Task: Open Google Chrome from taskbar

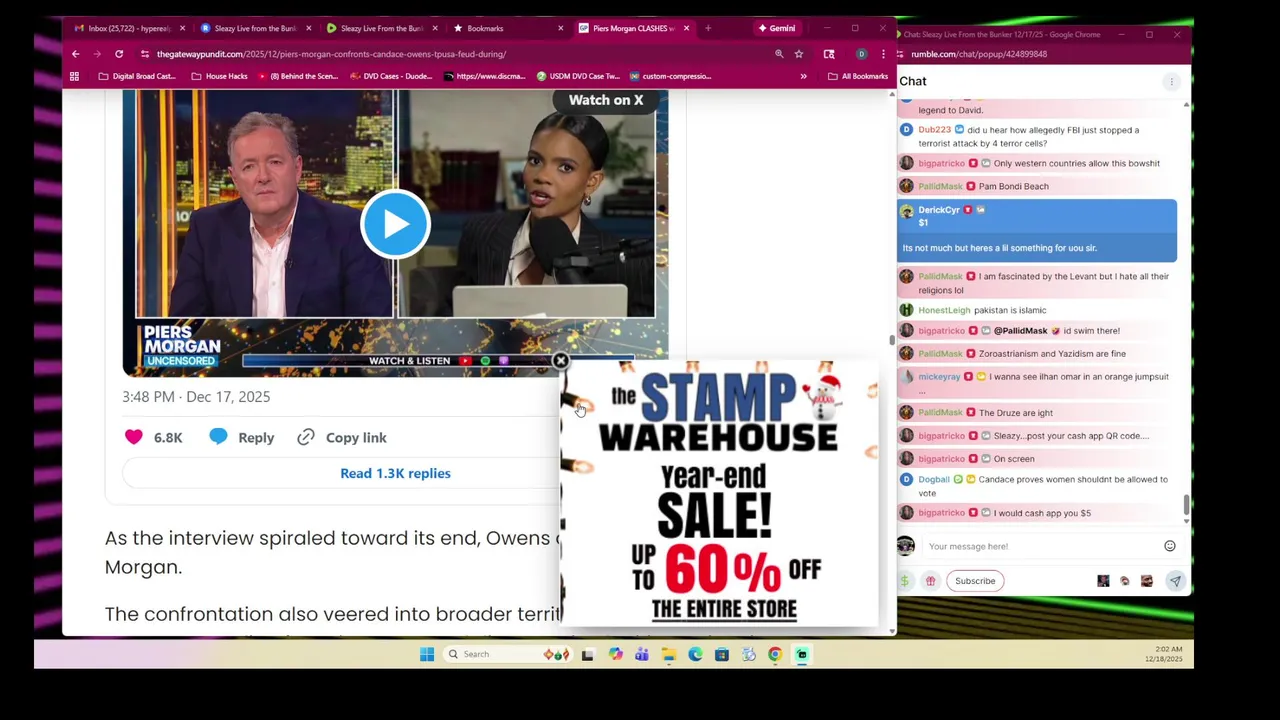Action: [775, 654]
